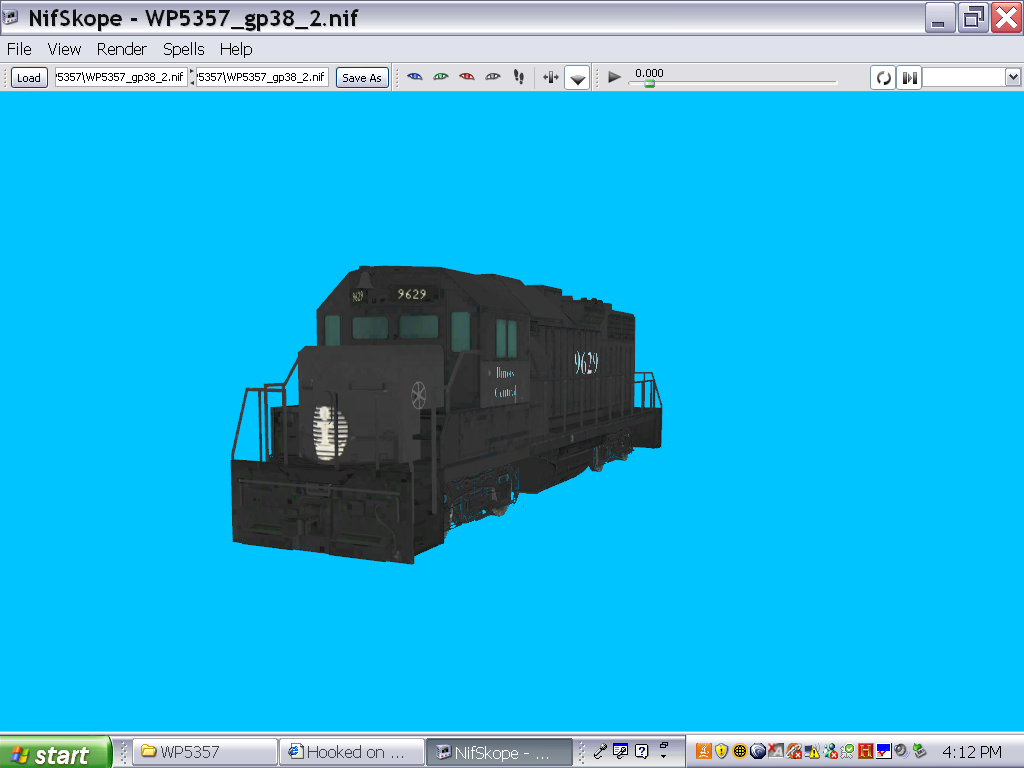Open the View menu
The width and height of the screenshot is (1024, 768).
tap(64, 49)
